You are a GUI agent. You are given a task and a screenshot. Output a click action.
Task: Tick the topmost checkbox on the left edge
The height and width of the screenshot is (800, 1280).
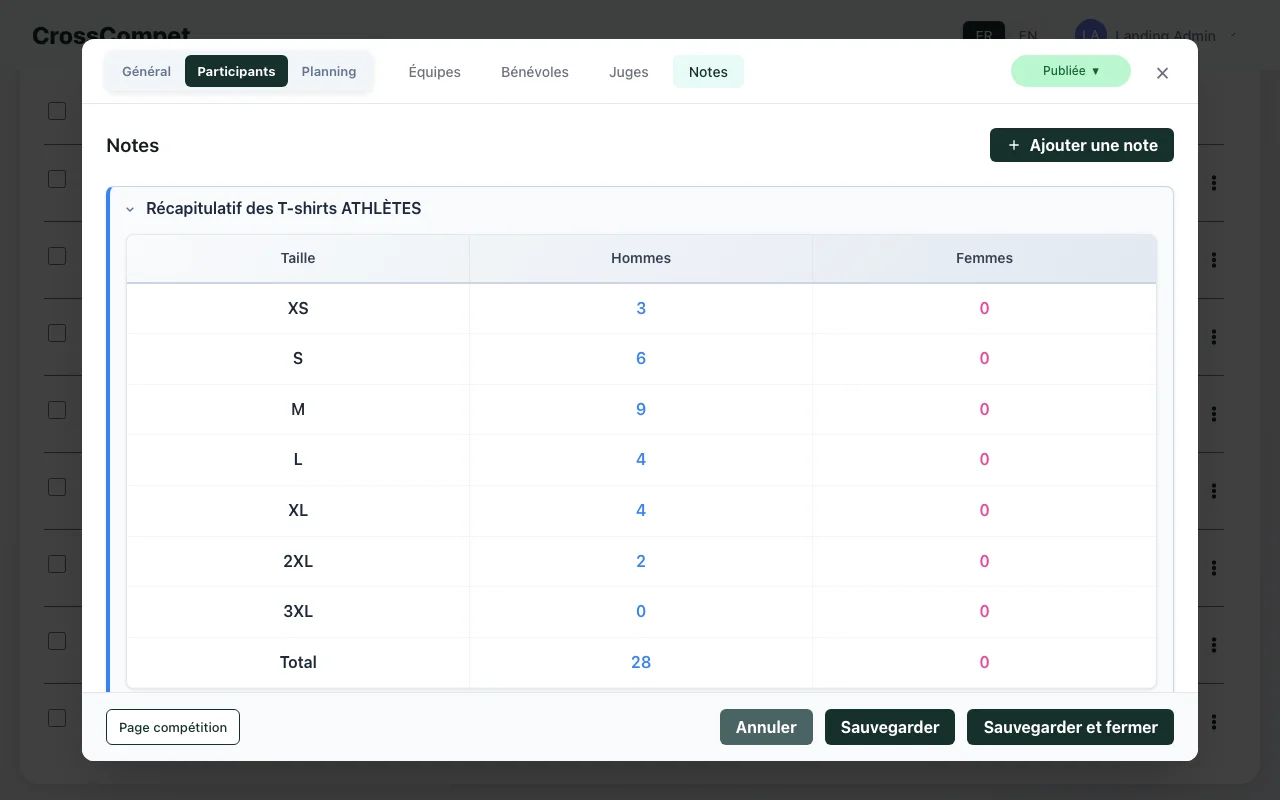57,110
